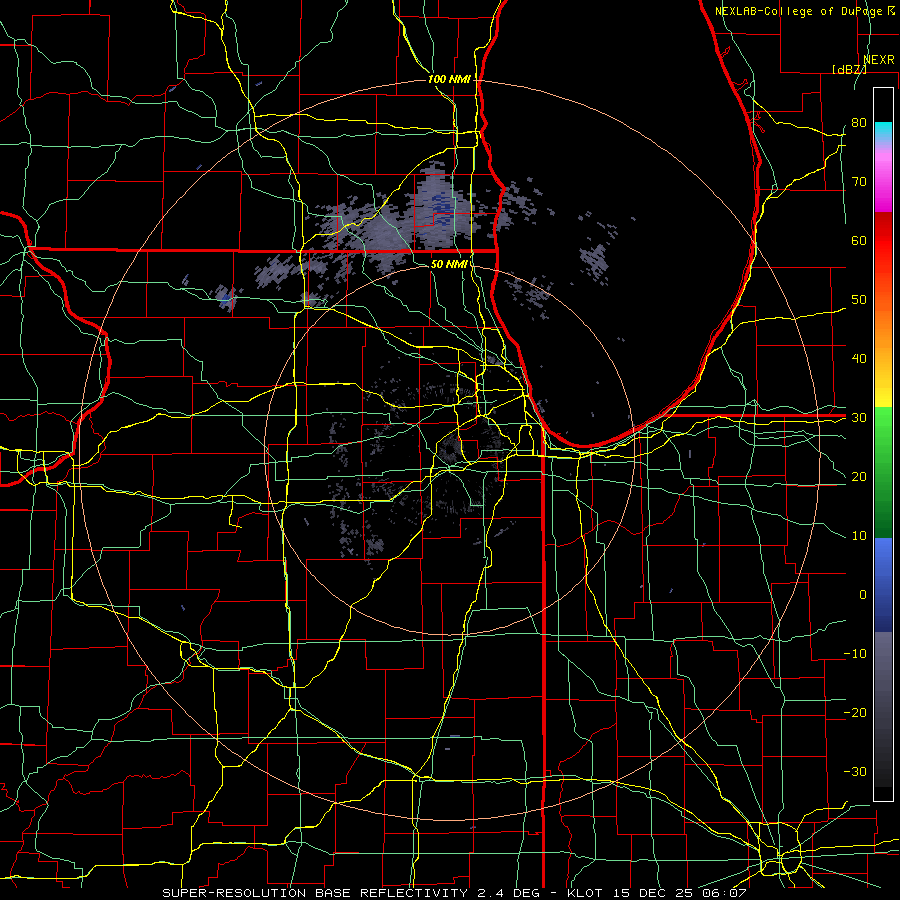Image resolution: width=900 pixels, height=900 pixels.
Task: Click the NEXR label above the color scale
Action: pyautogui.click(x=878, y=59)
